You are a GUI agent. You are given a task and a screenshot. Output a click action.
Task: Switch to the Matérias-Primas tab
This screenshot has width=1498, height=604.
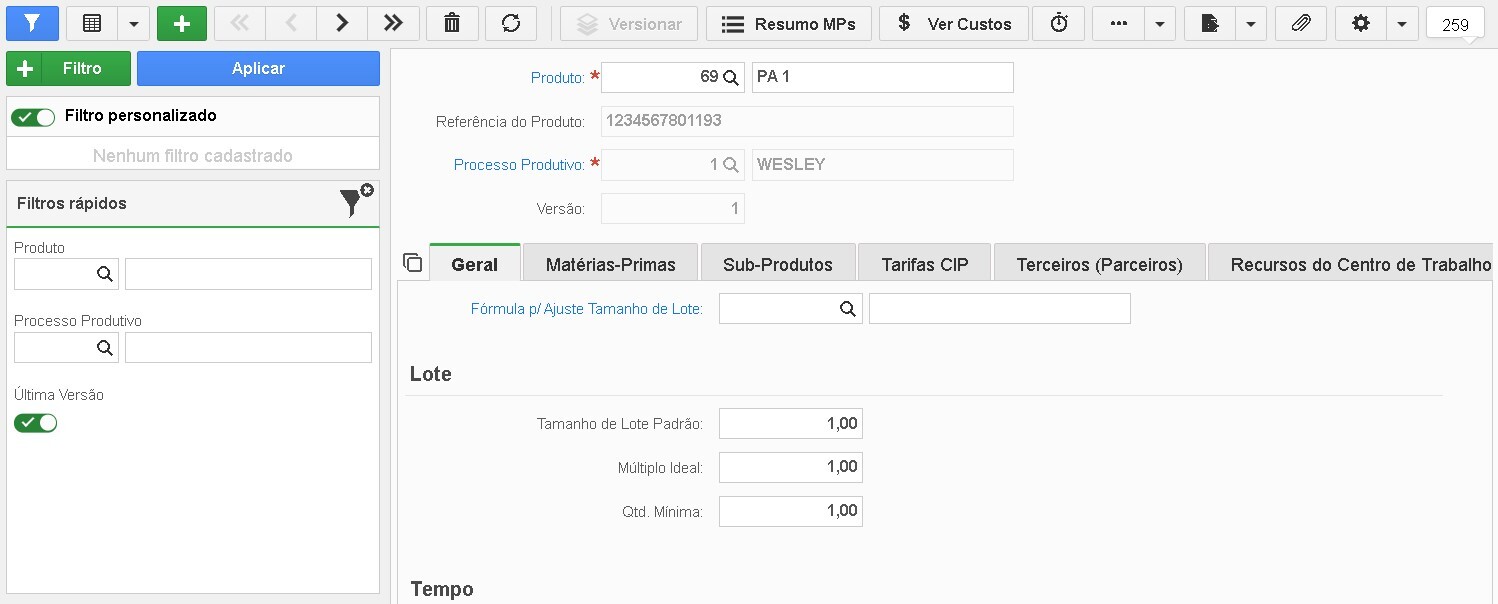click(610, 263)
